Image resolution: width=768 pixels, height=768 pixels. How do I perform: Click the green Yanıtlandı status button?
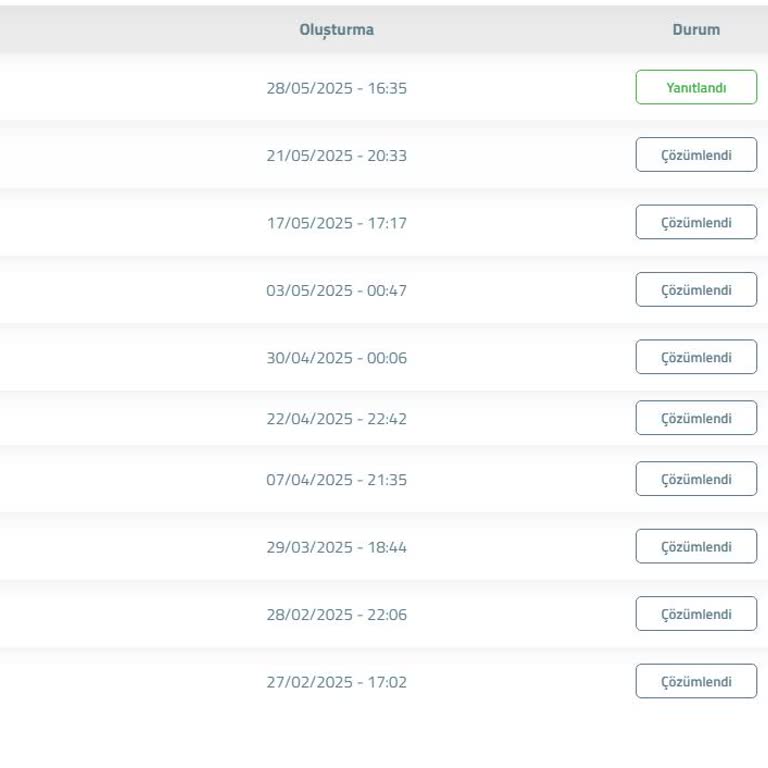(696, 88)
